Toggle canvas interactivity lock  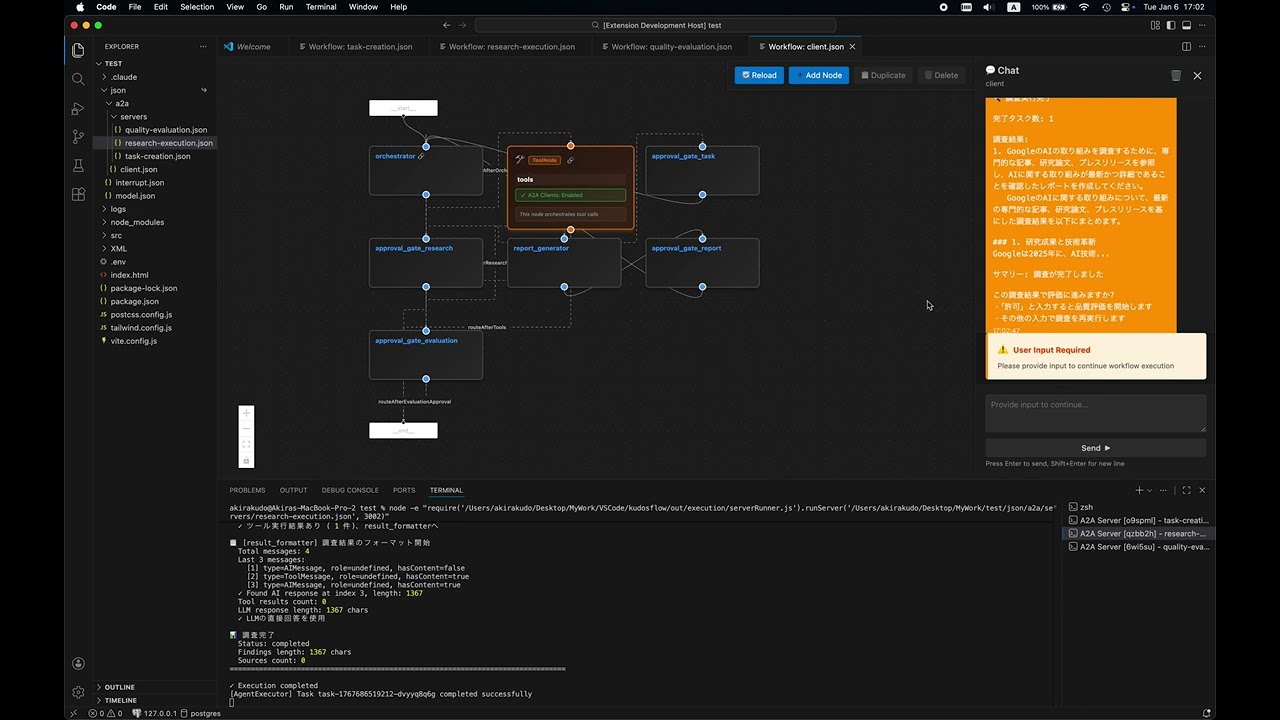(x=247, y=460)
